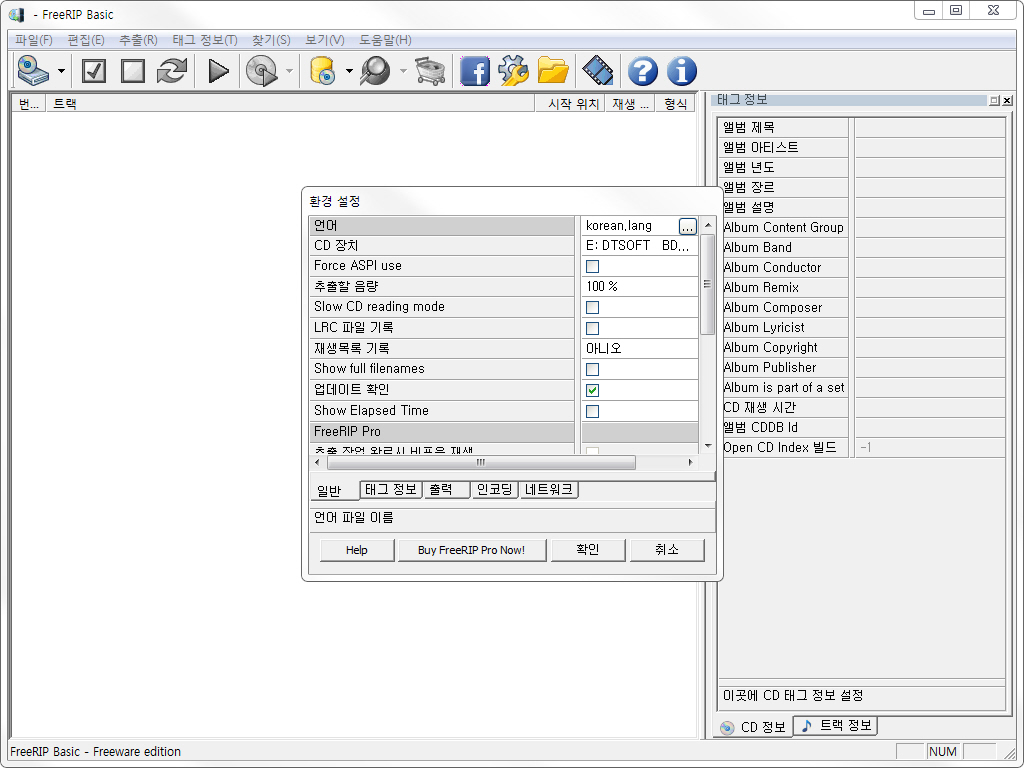Click the 트랙 column header
The image size is (1024, 768).
pos(291,104)
